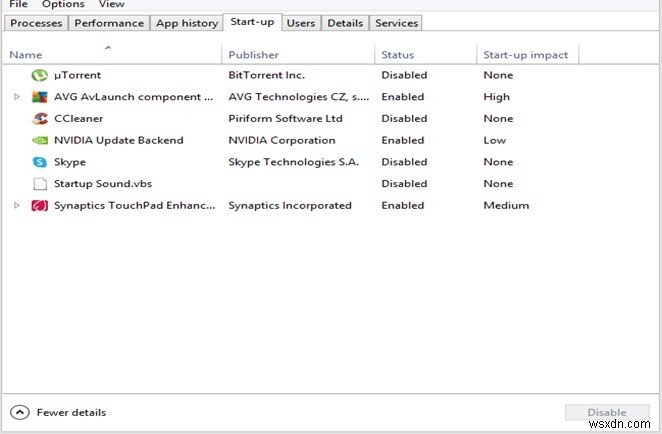Click the None impact value for Skype

(x=498, y=162)
